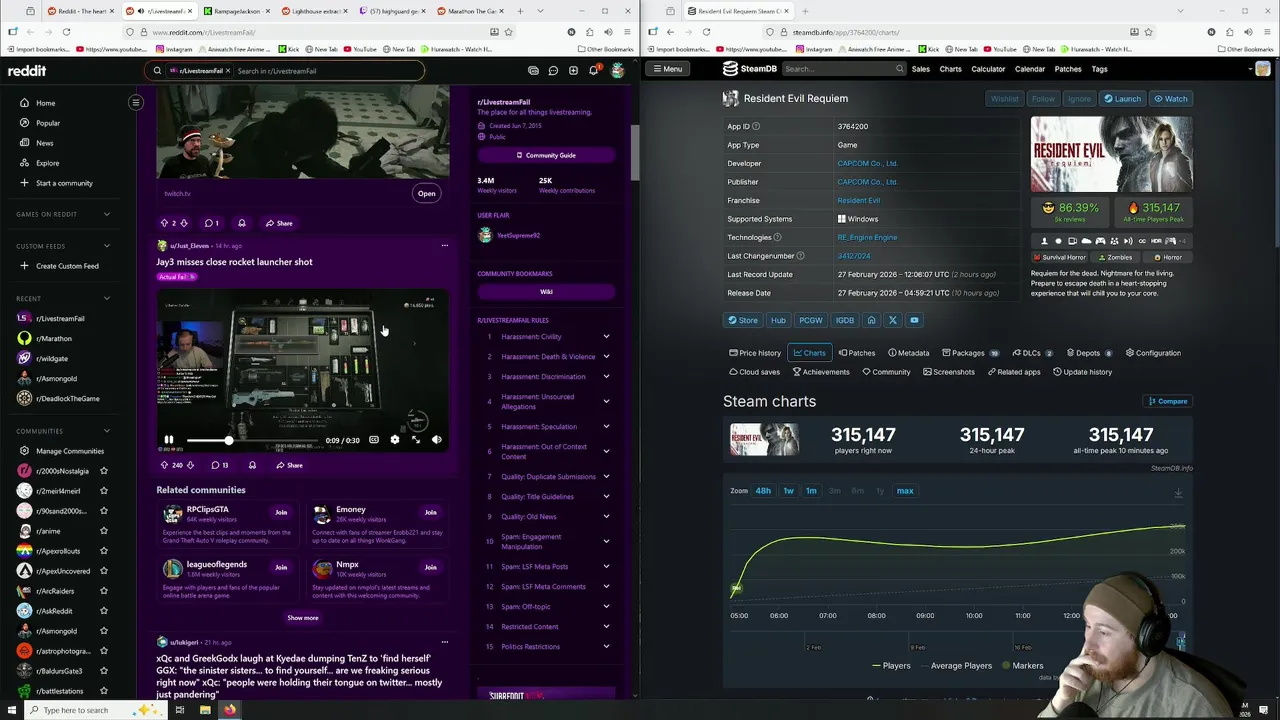Expand rule Quality: Old News
Screen dimensions: 1280x720
(x=606, y=517)
